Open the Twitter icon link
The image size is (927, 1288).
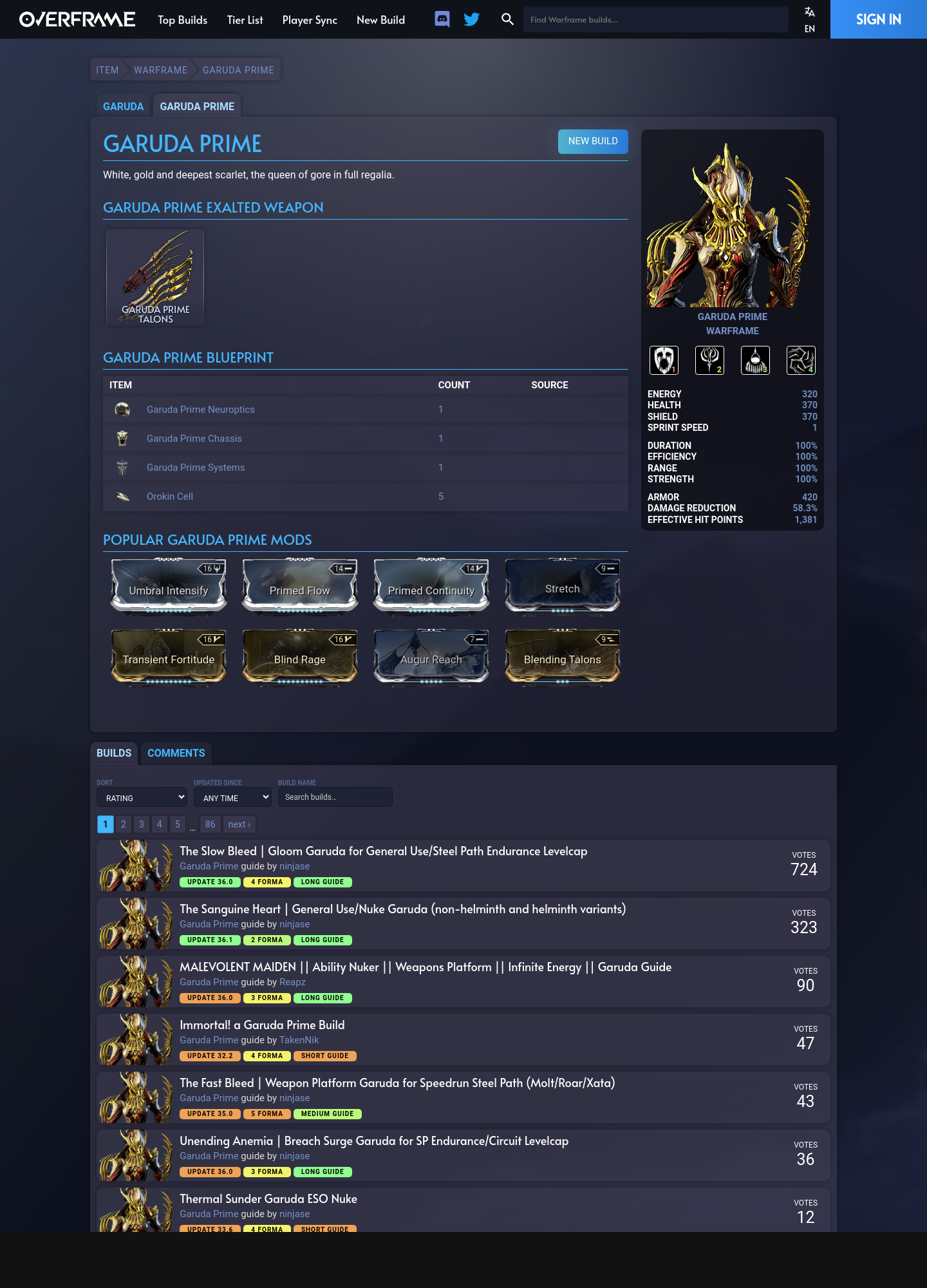click(x=472, y=19)
